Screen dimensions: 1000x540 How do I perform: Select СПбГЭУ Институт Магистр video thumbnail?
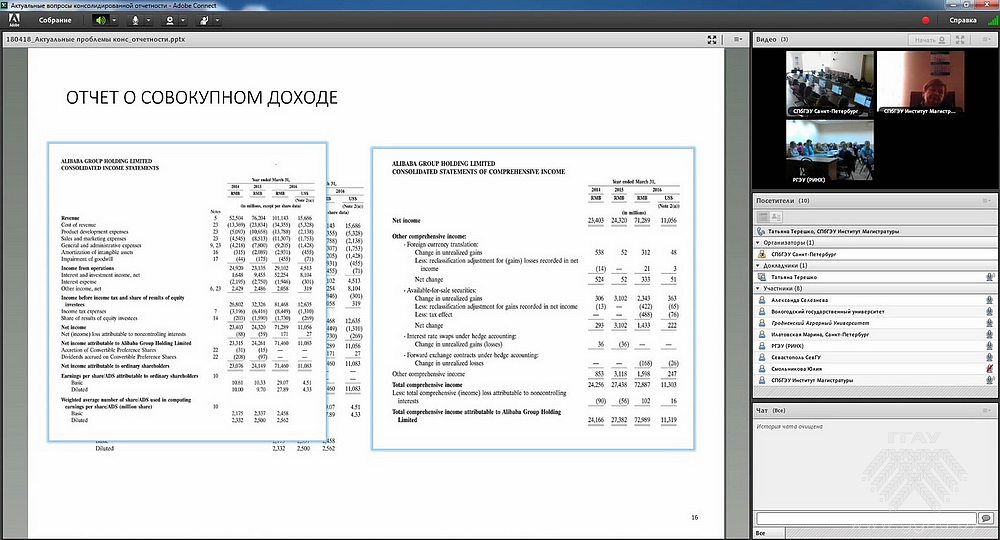[920, 84]
